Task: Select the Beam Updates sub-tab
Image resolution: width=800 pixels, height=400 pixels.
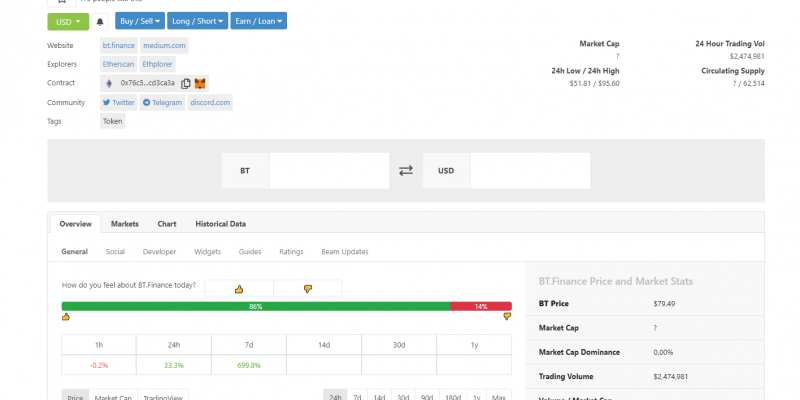Action: 345,252
